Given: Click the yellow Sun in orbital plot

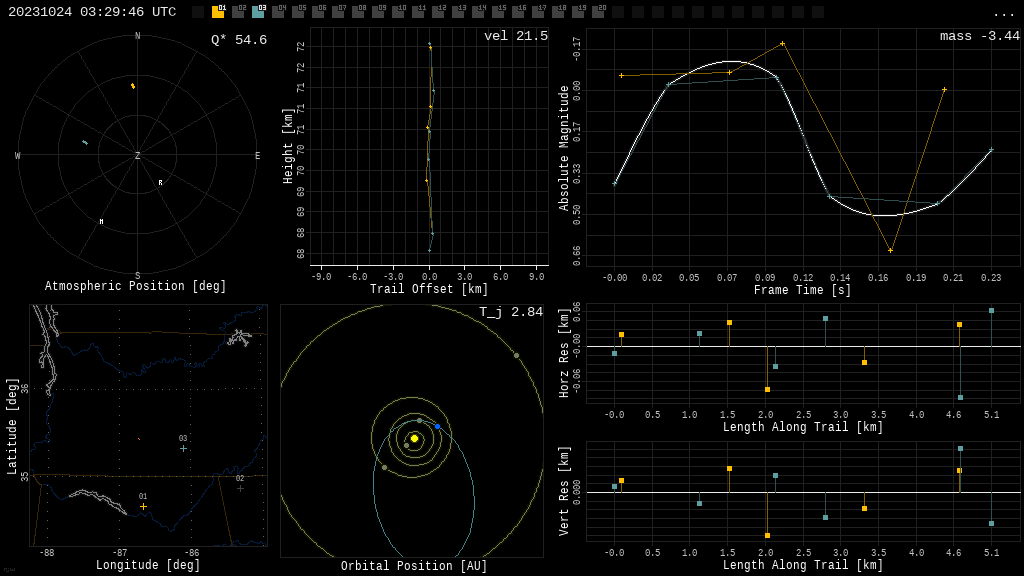Looking at the screenshot, I should click(414, 438).
